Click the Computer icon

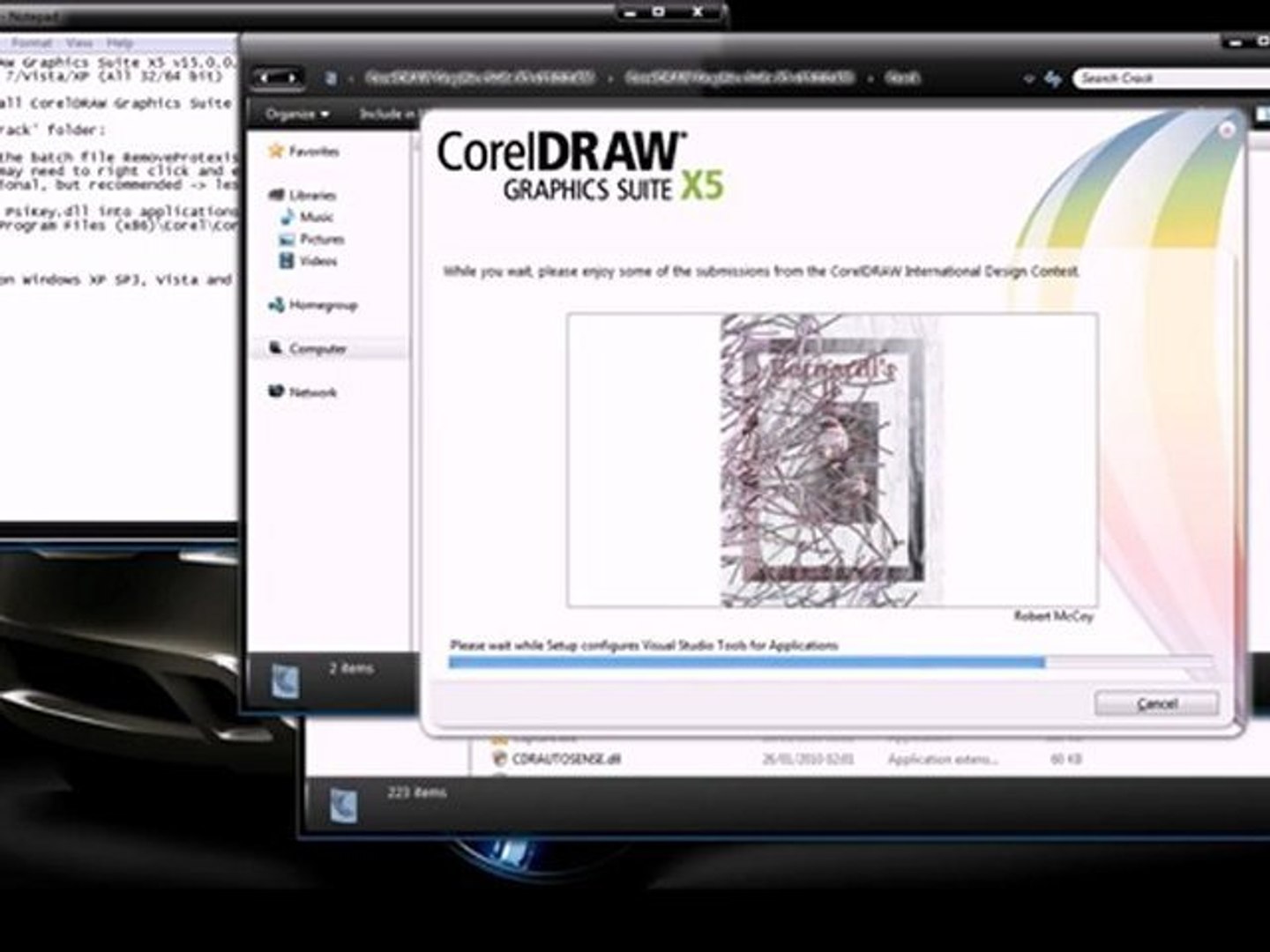(x=275, y=348)
